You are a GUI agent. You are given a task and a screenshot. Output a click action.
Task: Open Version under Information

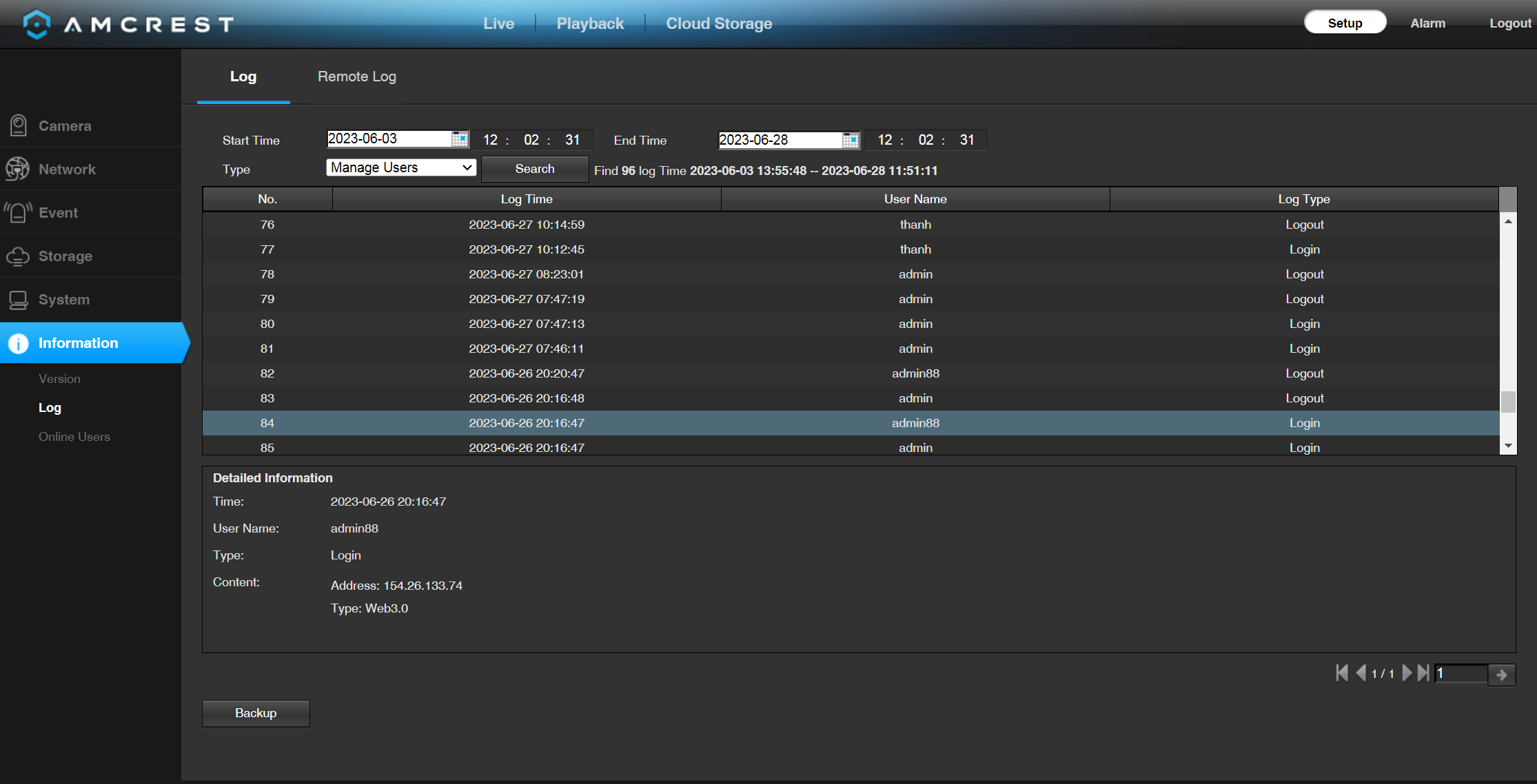pyautogui.click(x=59, y=379)
